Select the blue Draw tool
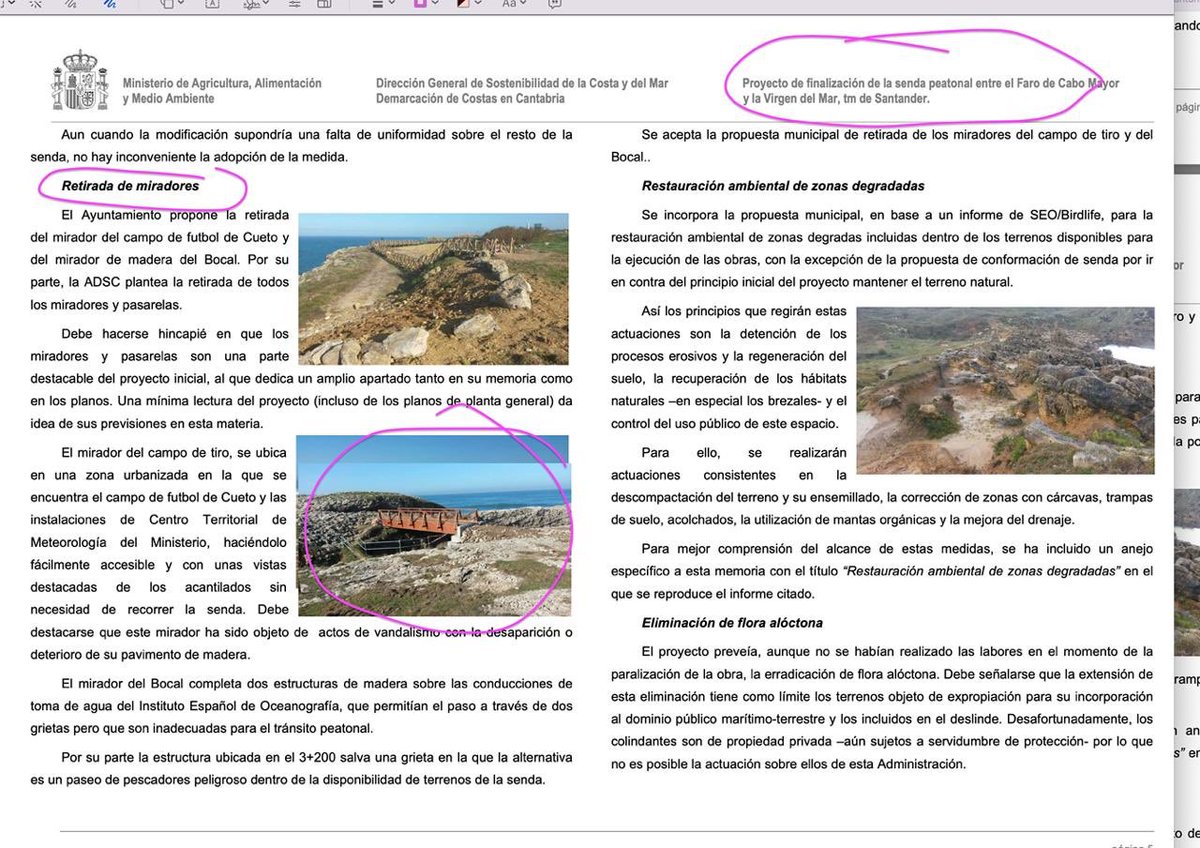This screenshot has height=848, width=1200. click(110, 4)
